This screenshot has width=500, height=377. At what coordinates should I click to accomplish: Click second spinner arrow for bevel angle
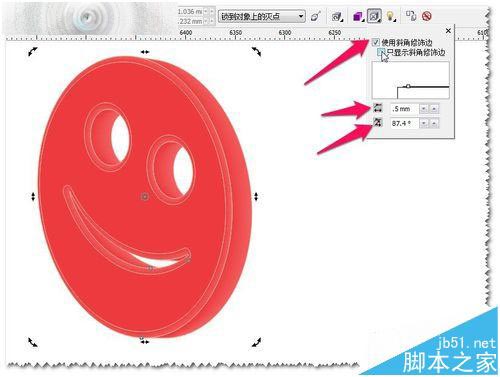coord(434,123)
